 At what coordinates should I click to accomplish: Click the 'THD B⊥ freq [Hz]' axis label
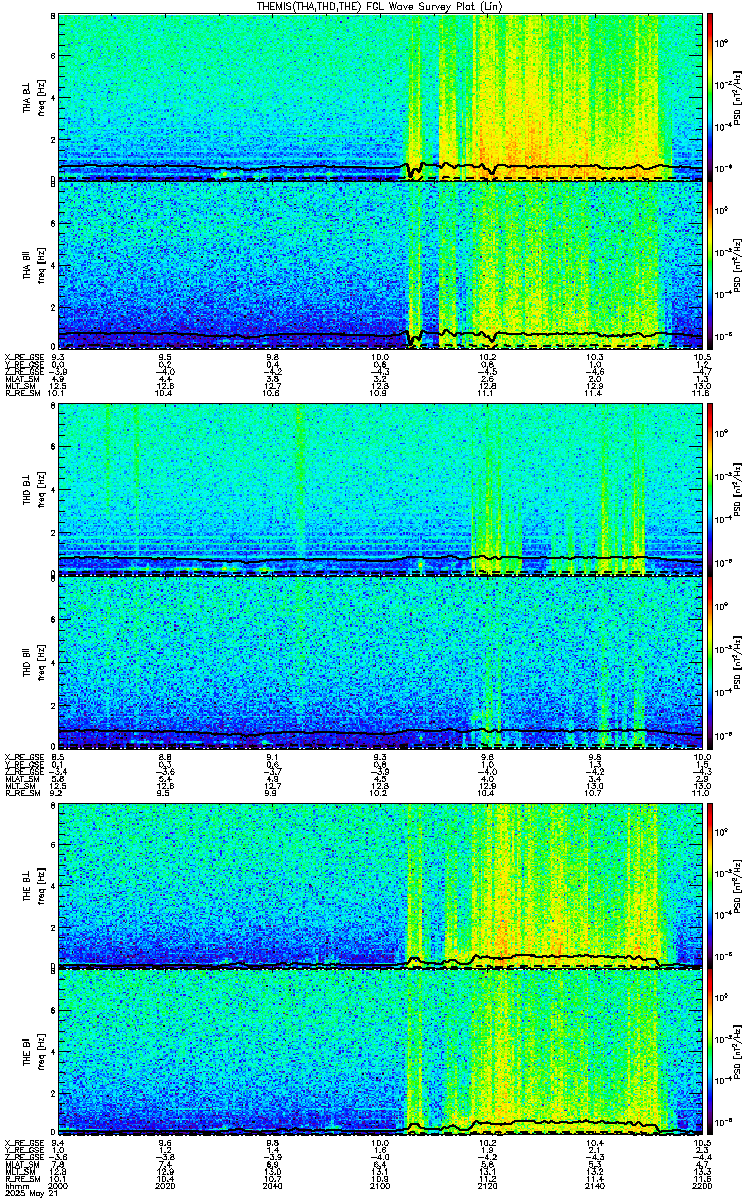(33, 490)
